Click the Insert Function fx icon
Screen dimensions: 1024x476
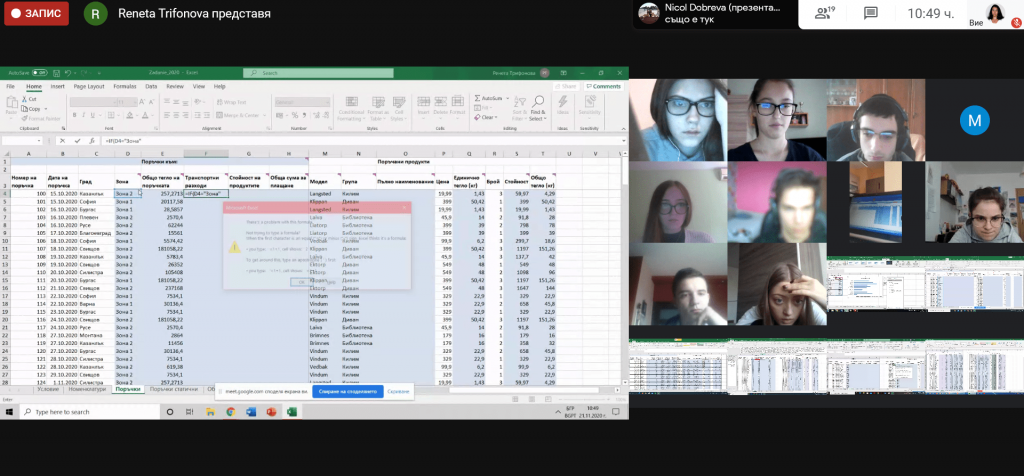(92, 140)
